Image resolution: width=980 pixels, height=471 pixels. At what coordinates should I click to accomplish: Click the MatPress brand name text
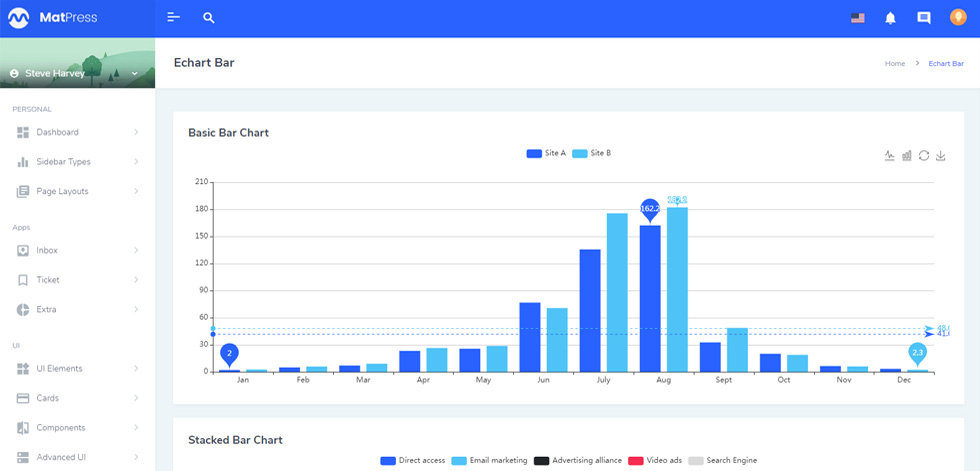tap(68, 18)
